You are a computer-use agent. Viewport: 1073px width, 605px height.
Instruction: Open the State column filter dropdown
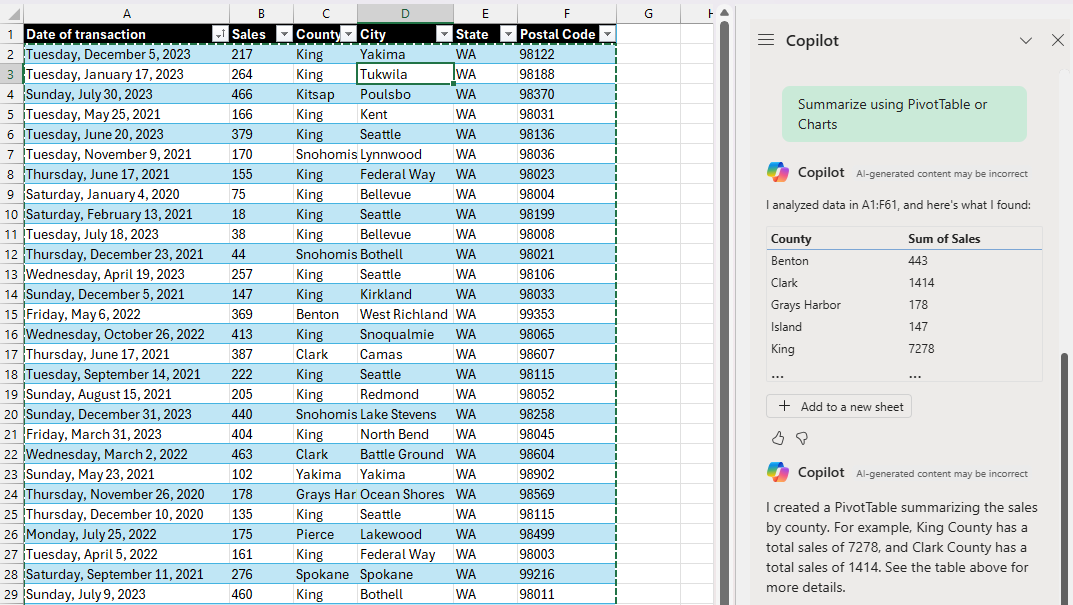click(x=508, y=34)
